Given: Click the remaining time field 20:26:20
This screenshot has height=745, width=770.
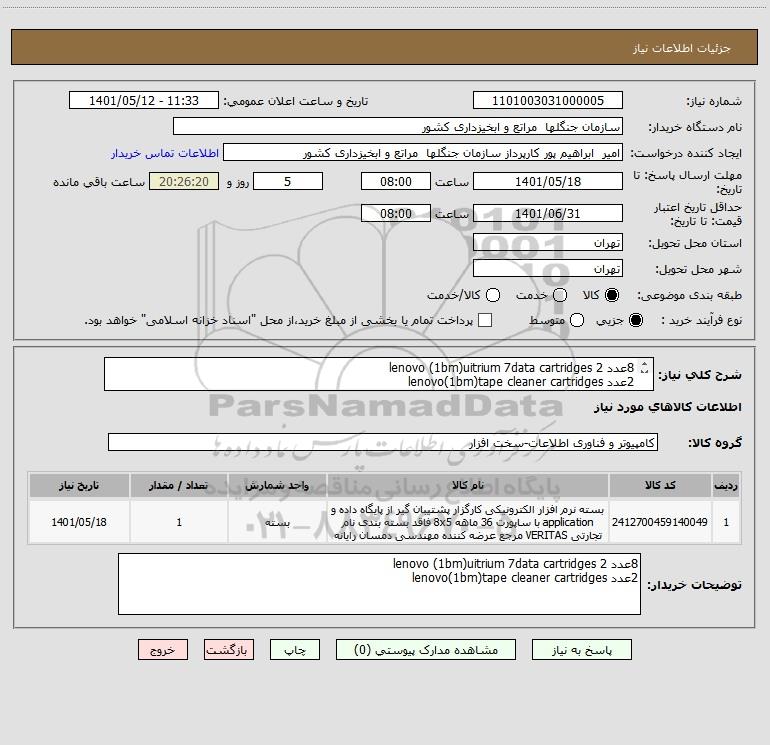Looking at the screenshot, I should 184,181.
